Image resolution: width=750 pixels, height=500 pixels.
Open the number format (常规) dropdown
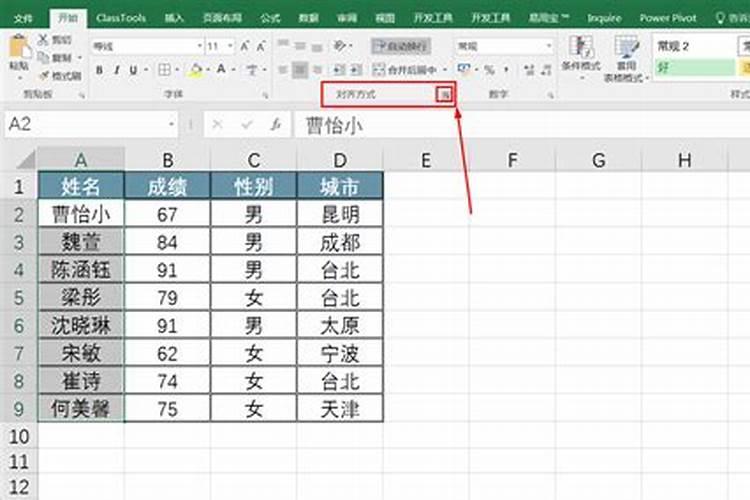point(549,46)
